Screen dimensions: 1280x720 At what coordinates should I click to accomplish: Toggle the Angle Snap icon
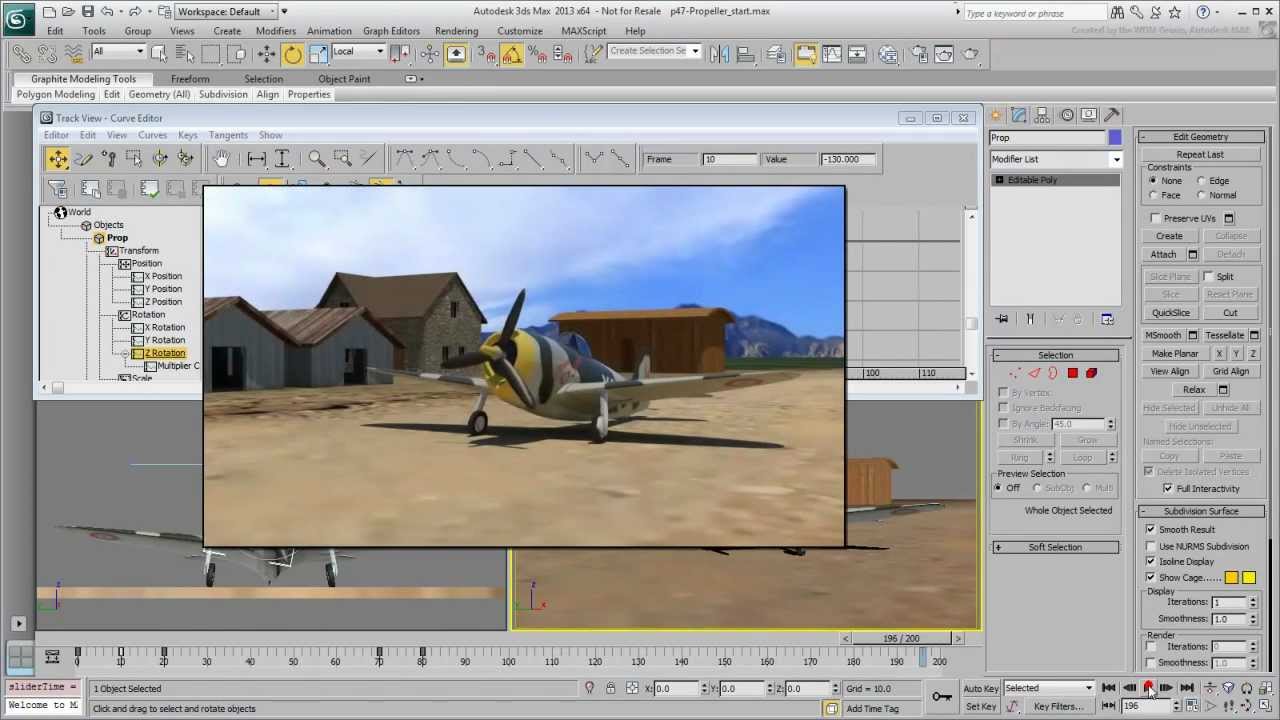pyautogui.click(x=511, y=54)
